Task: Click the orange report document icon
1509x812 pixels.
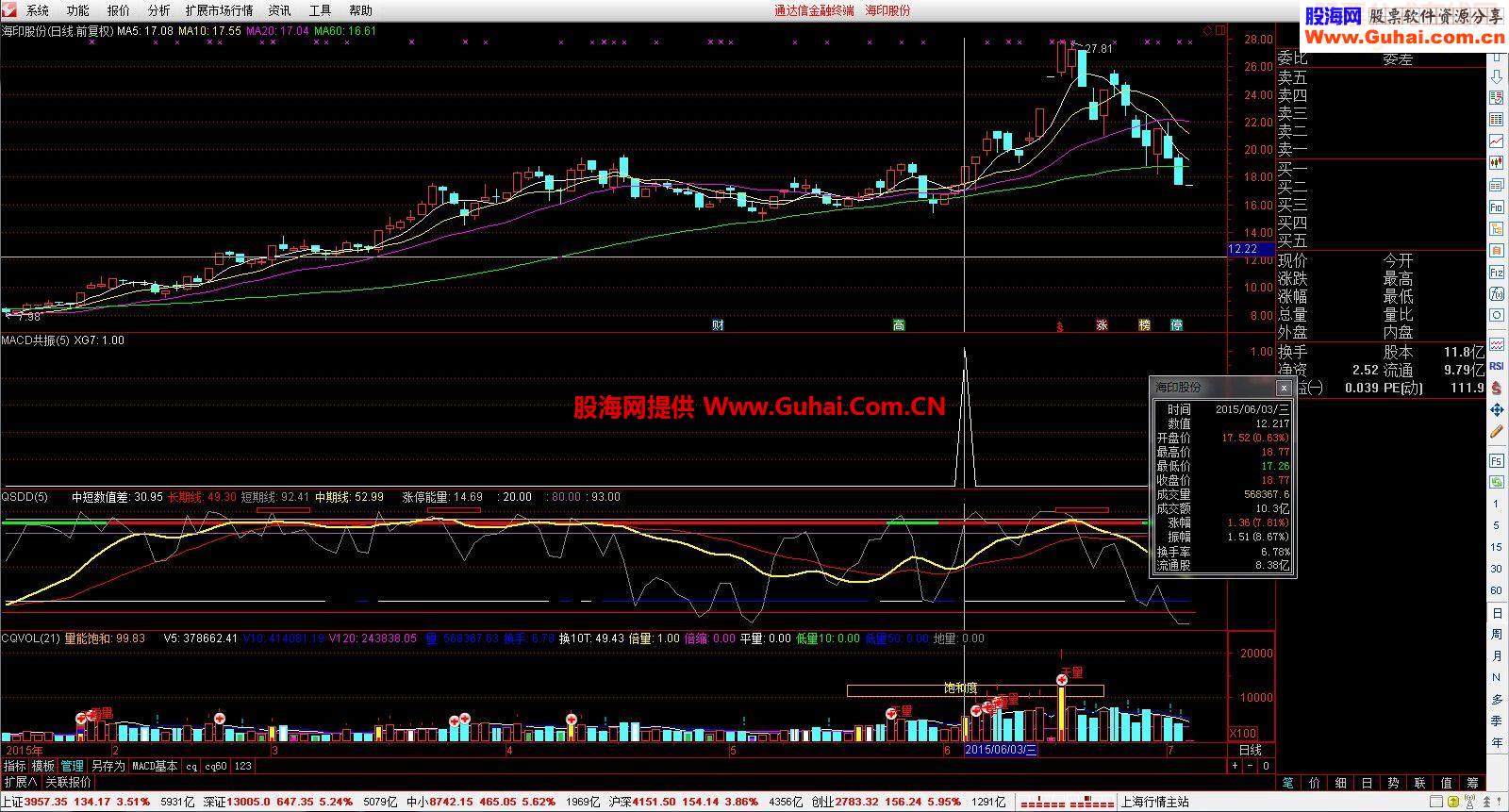Action: click(1497, 250)
